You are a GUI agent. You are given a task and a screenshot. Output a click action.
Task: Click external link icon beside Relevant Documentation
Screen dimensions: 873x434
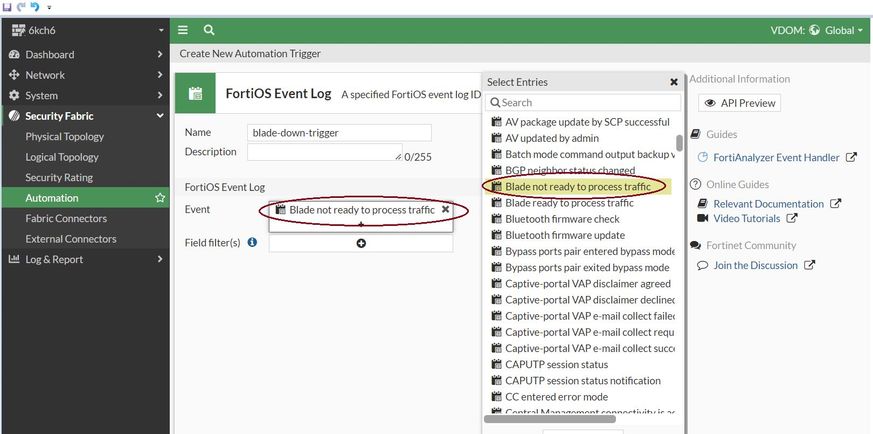tap(835, 204)
